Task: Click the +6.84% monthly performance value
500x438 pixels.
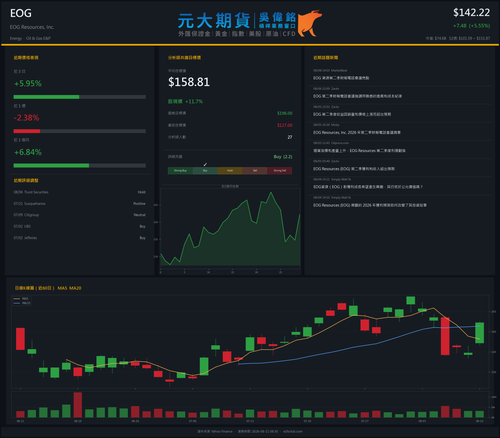Action: click(x=28, y=152)
